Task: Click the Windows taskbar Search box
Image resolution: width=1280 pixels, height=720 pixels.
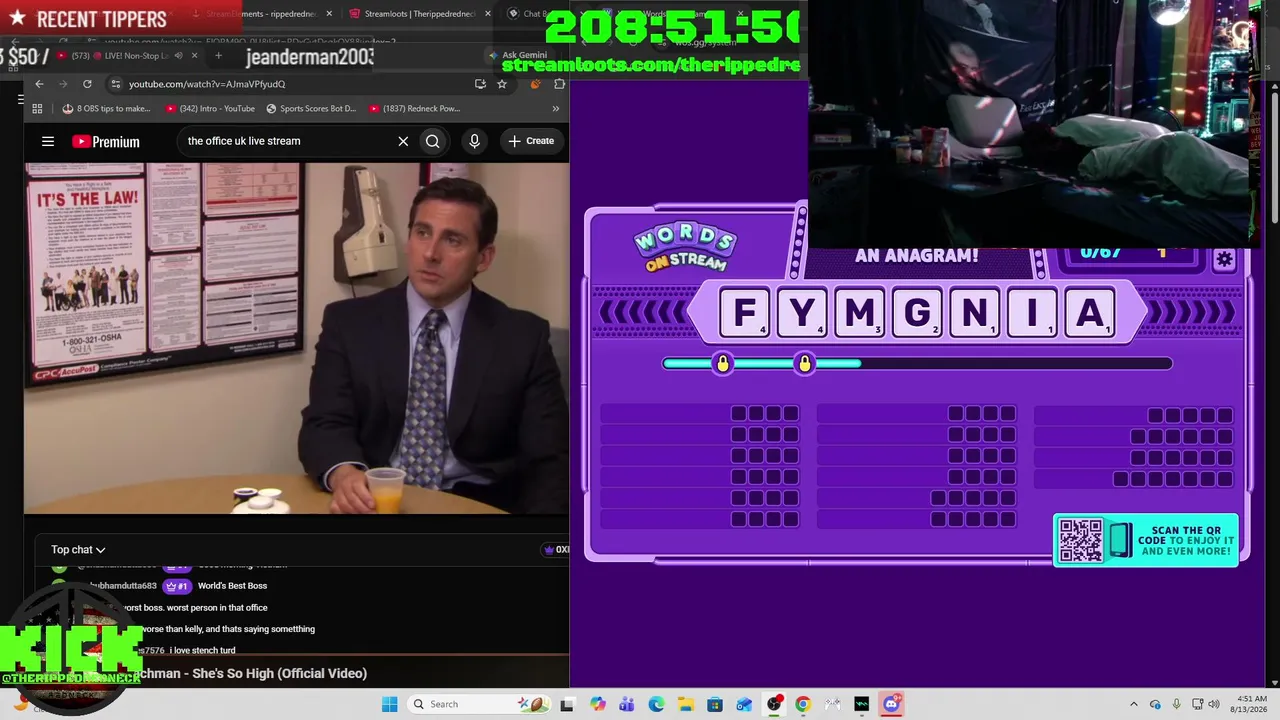Action: click(x=480, y=704)
